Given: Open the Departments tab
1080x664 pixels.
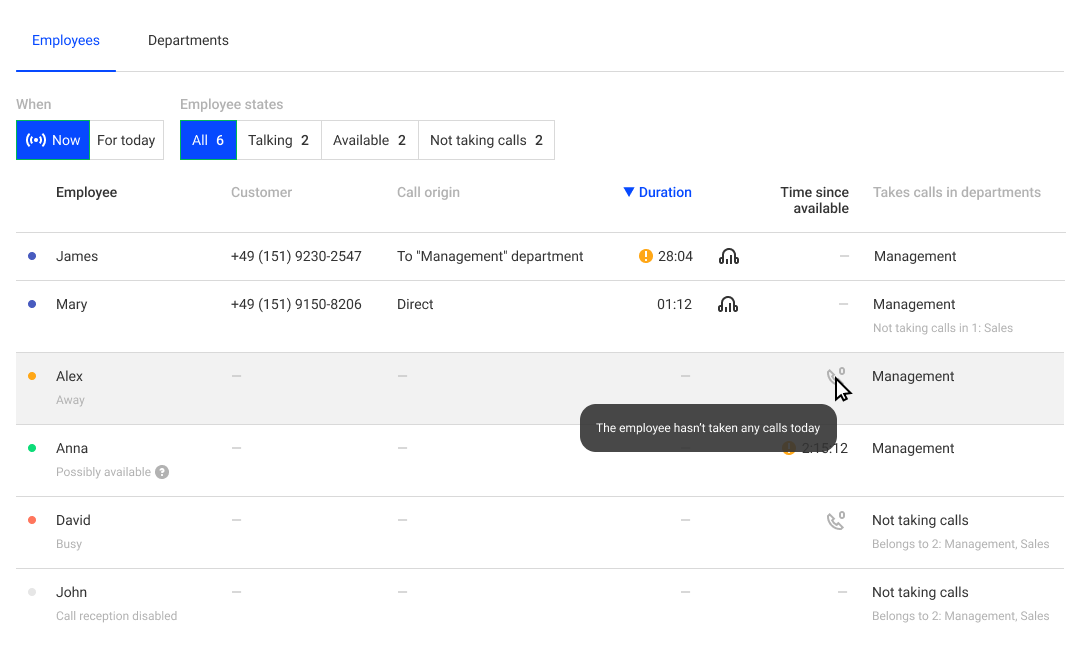Looking at the screenshot, I should [188, 41].
